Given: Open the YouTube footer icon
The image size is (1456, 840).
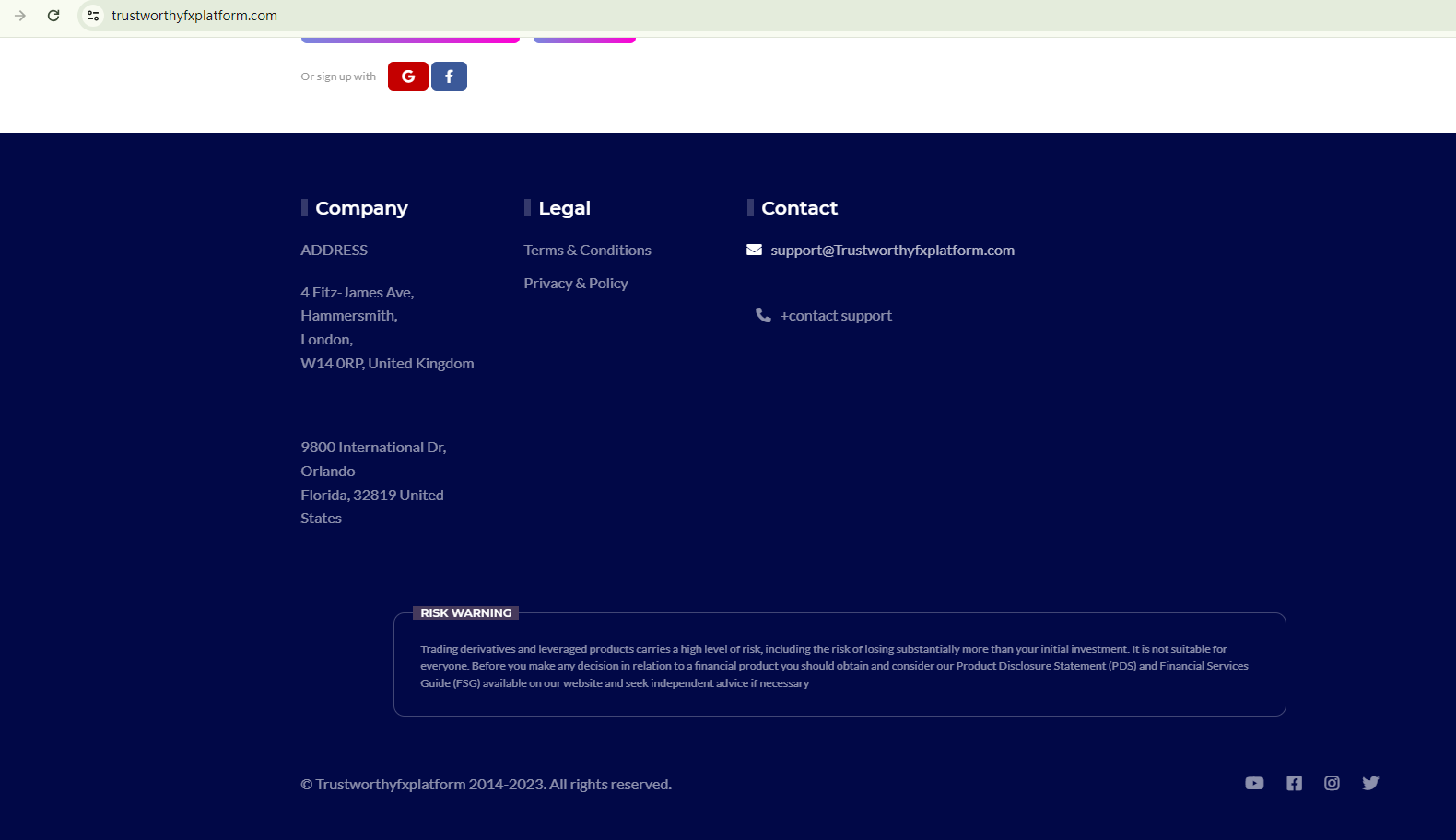Looking at the screenshot, I should pos(1254,783).
